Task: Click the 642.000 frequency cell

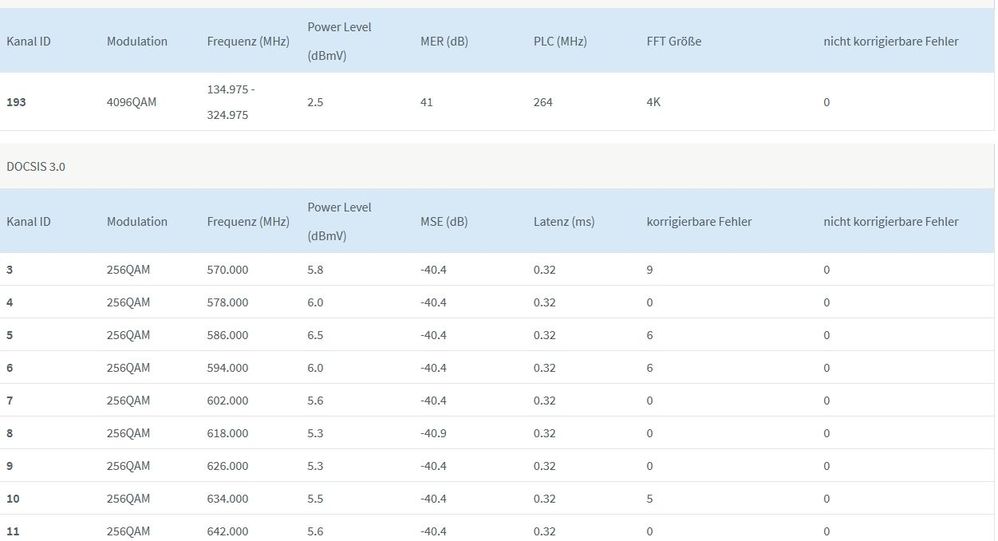Action: click(227, 531)
